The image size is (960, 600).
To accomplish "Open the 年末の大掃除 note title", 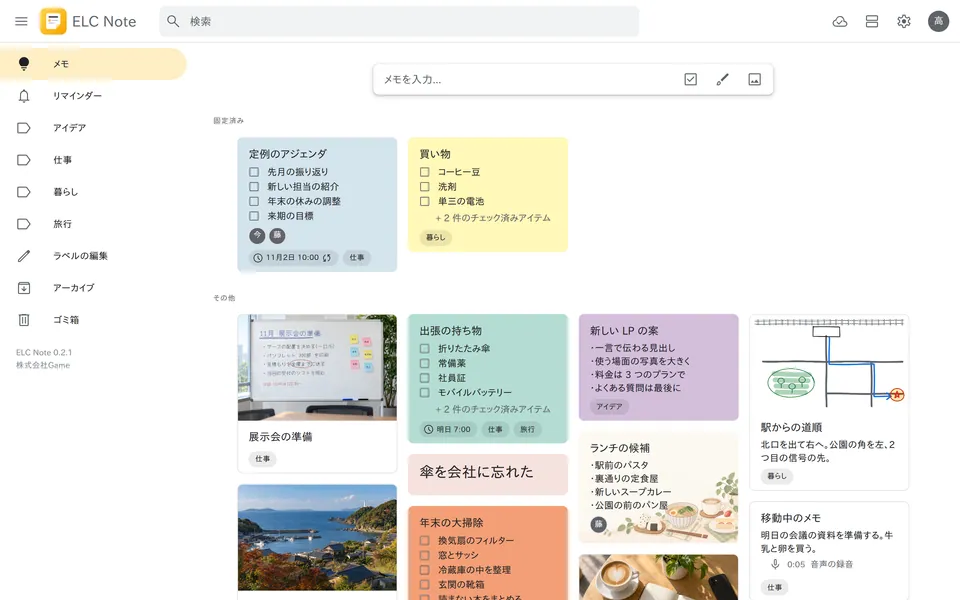I will click(451, 523).
